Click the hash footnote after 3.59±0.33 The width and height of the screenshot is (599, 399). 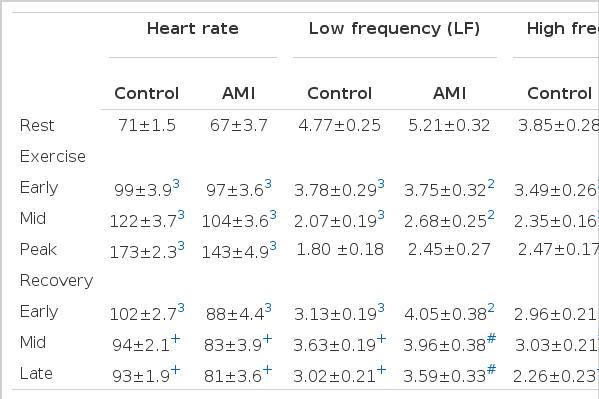(x=491, y=369)
